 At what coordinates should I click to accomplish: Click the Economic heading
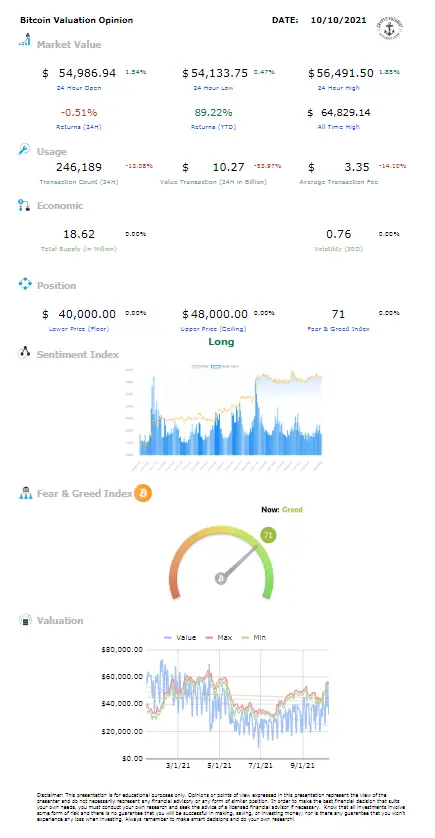[60, 206]
